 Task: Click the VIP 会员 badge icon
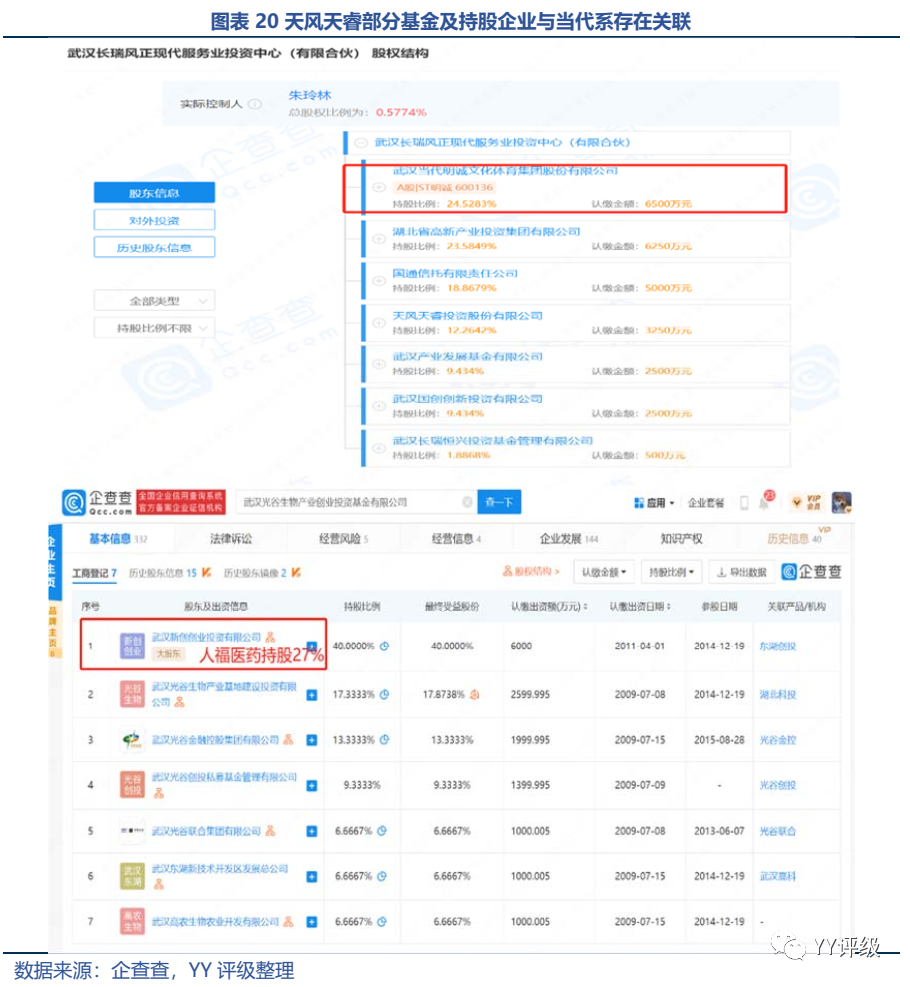(806, 502)
